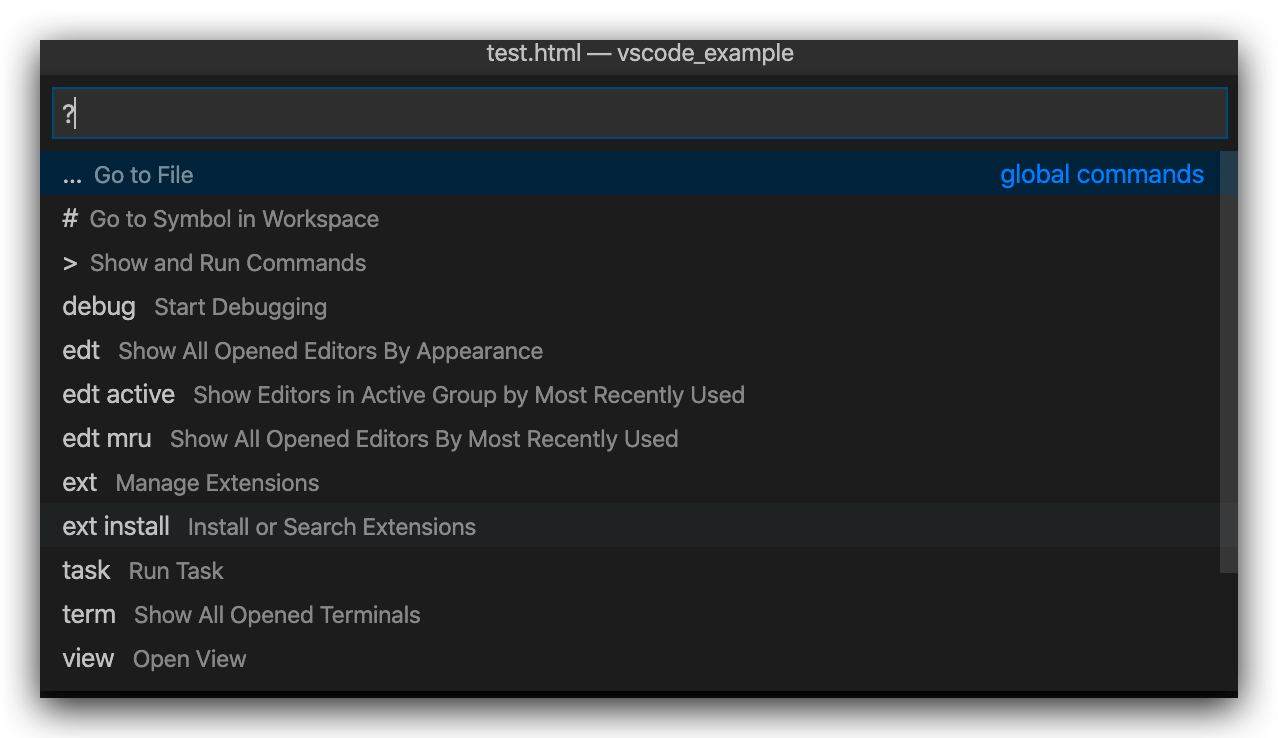The height and width of the screenshot is (738, 1278).
Task: Click the suggestion list vertical scrollbar
Action: click(1229, 360)
